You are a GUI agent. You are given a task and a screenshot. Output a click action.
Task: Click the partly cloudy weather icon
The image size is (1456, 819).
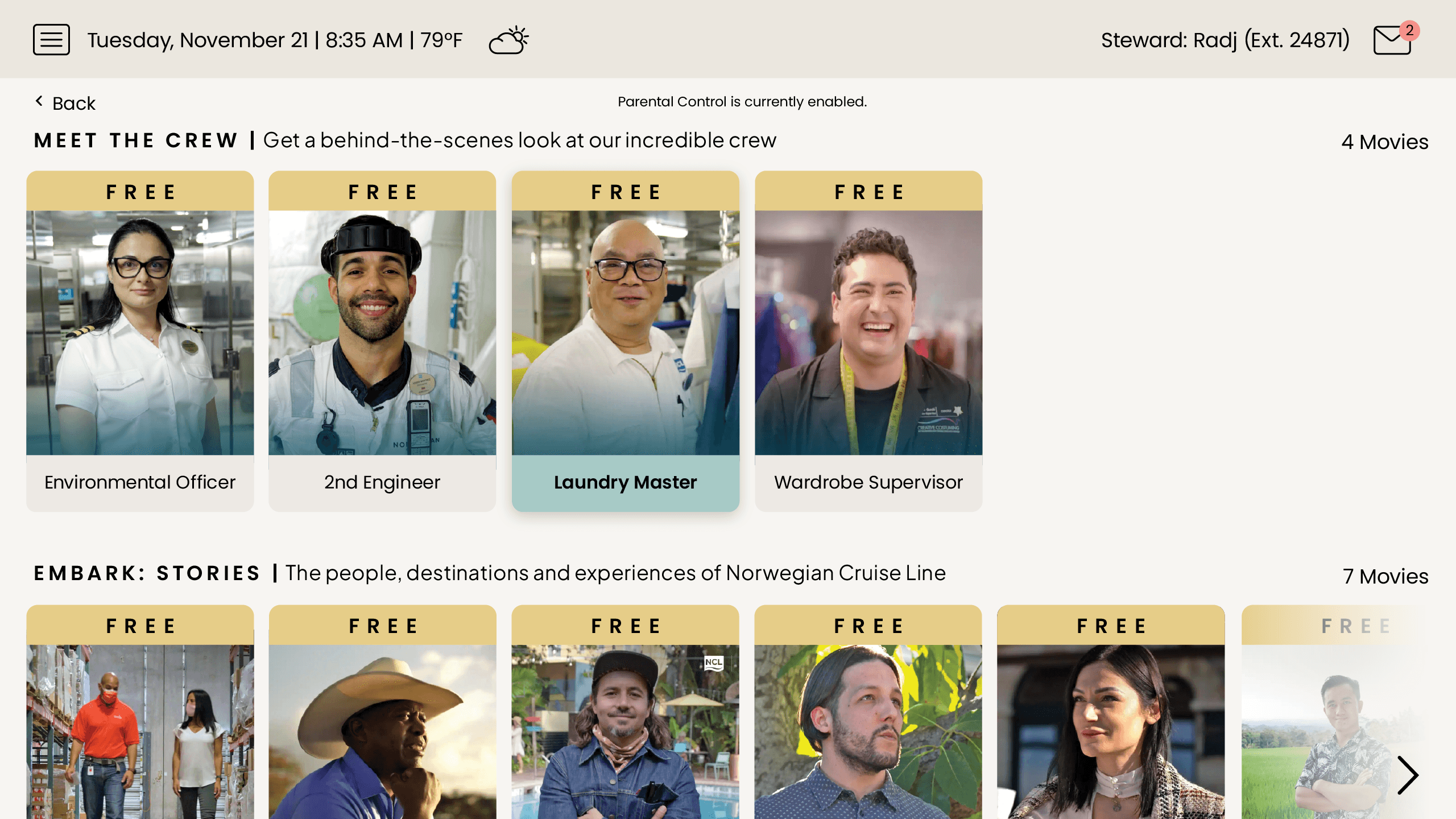point(509,40)
